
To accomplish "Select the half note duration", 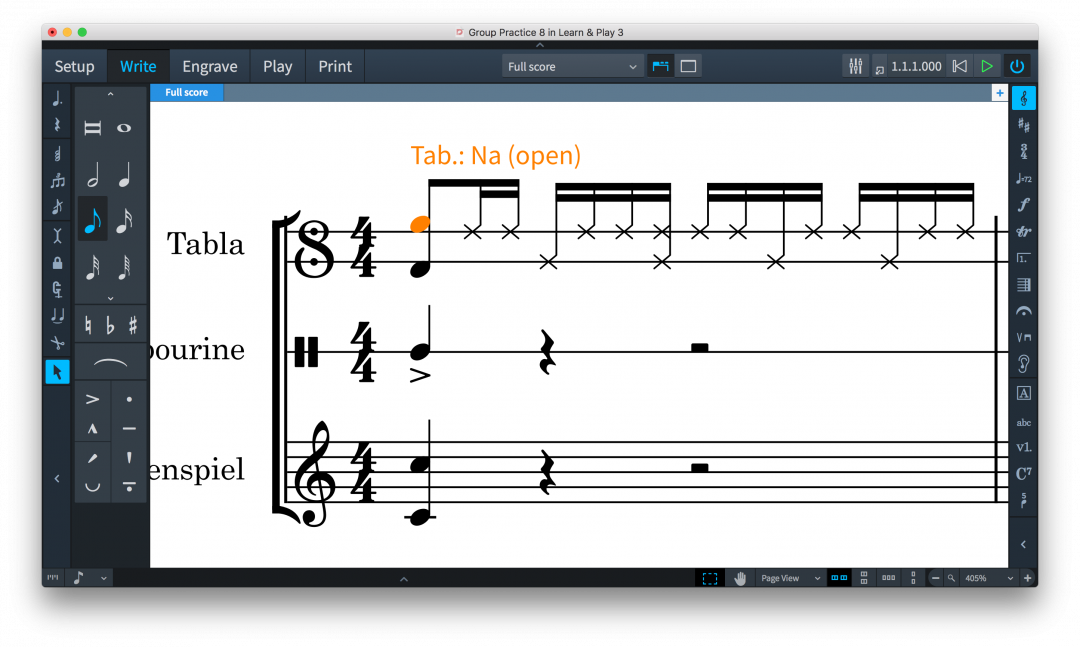I will click(92, 176).
